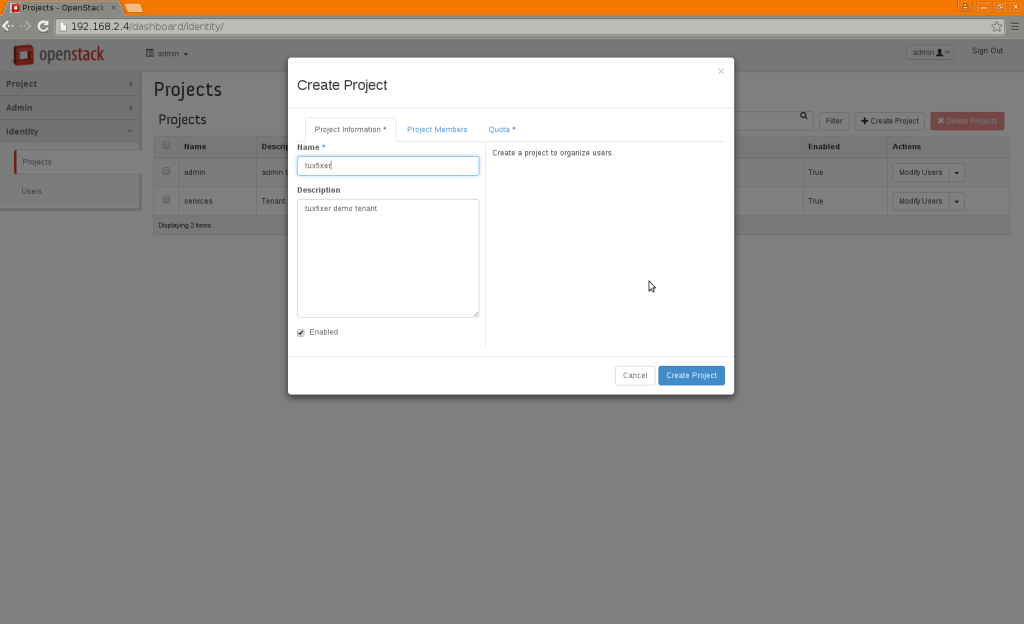Select the services project row checkbox
Viewport: 1024px width, 624px height.
tap(165, 200)
